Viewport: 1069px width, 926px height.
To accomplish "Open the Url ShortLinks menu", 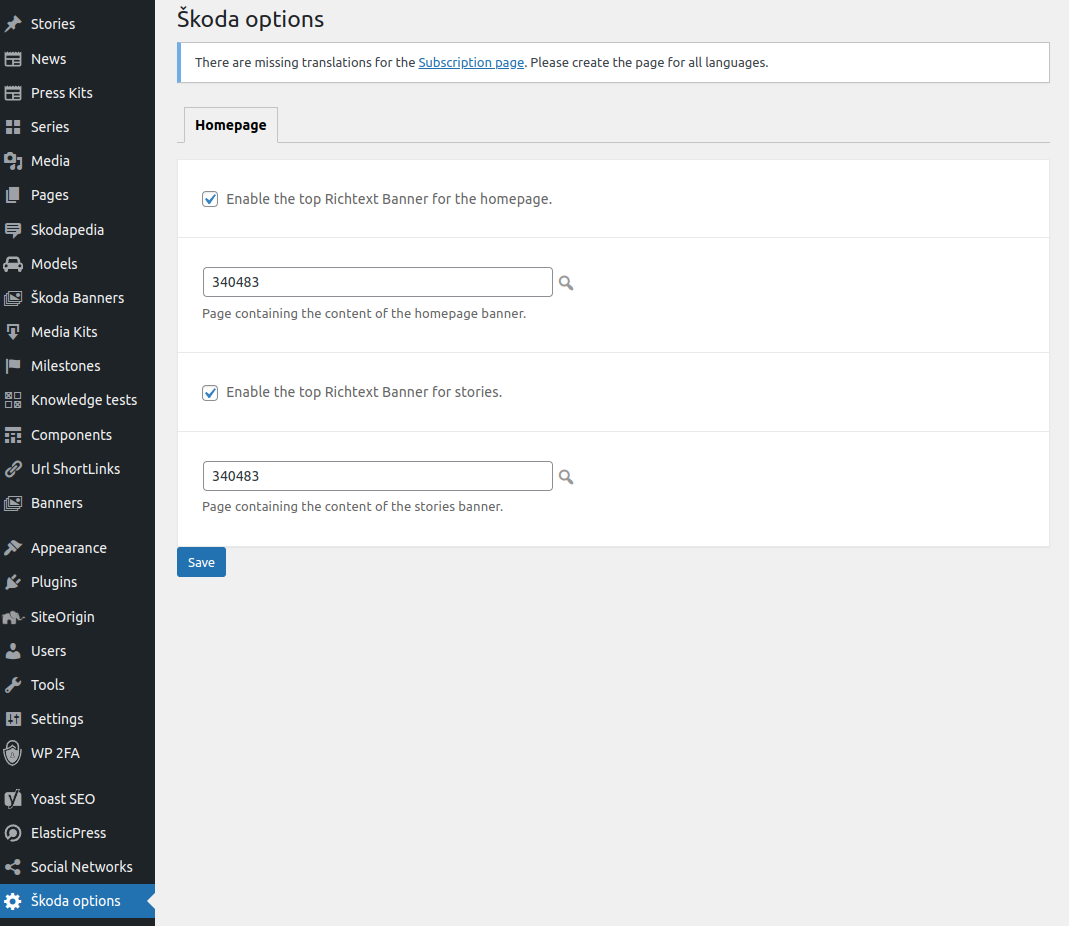I will pyautogui.click(x=77, y=469).
